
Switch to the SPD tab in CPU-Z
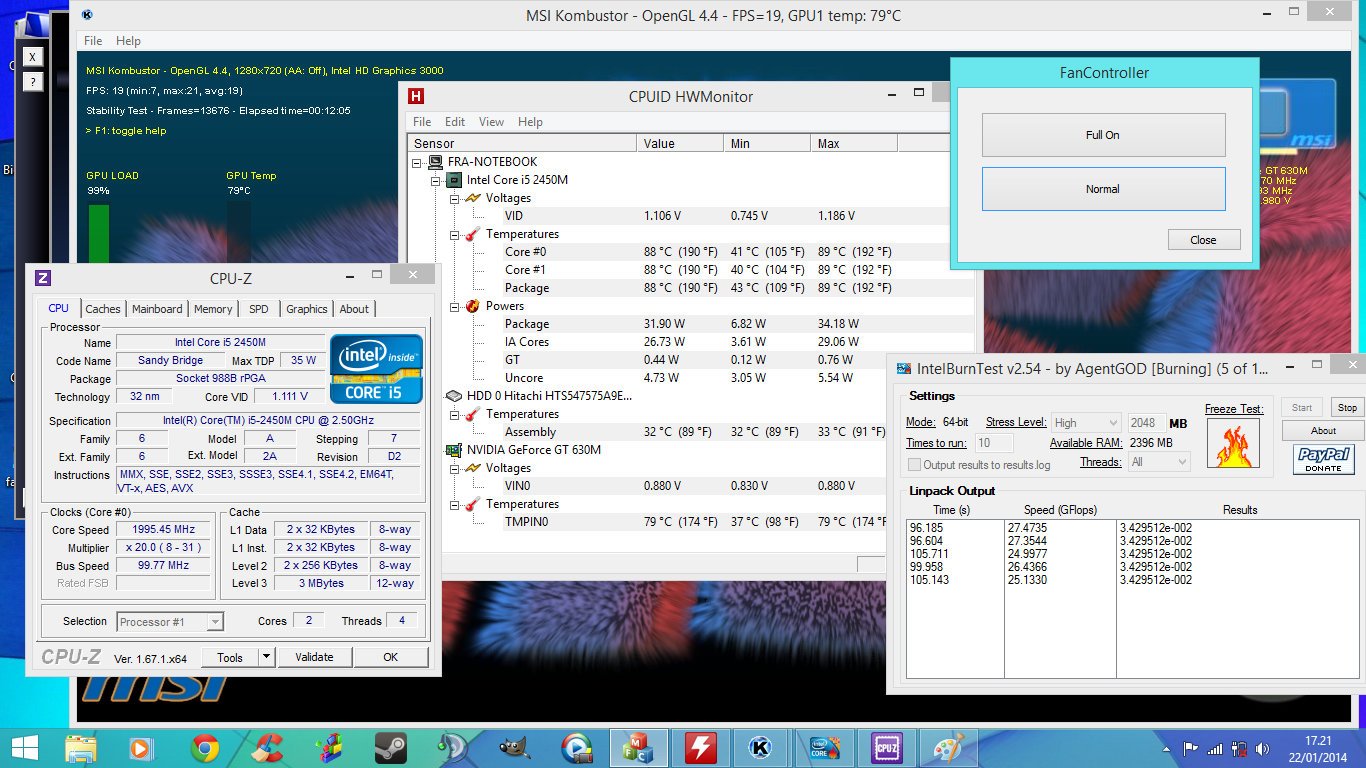(x=259, y=309)
